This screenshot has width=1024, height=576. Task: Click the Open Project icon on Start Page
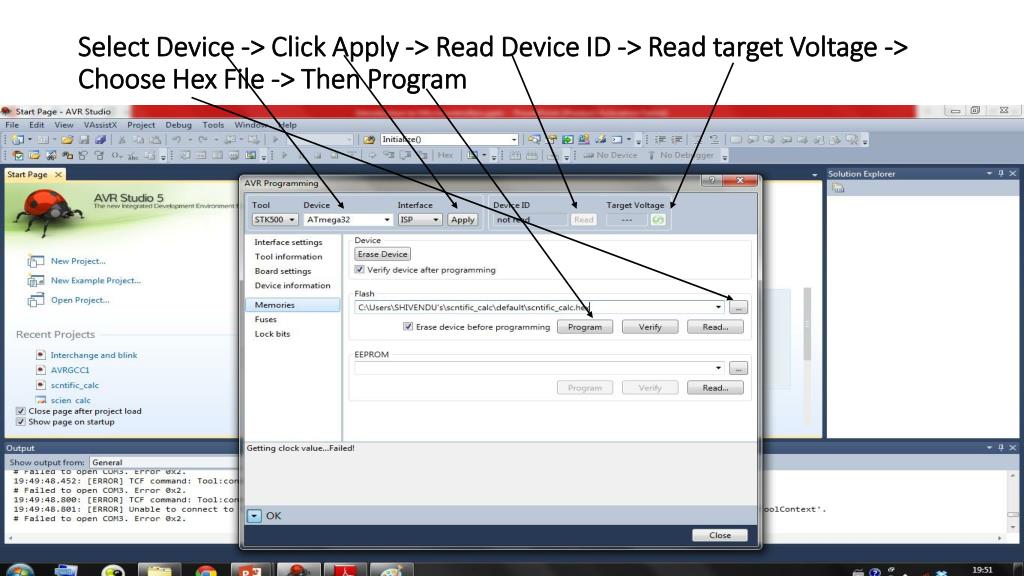[35, 300]
